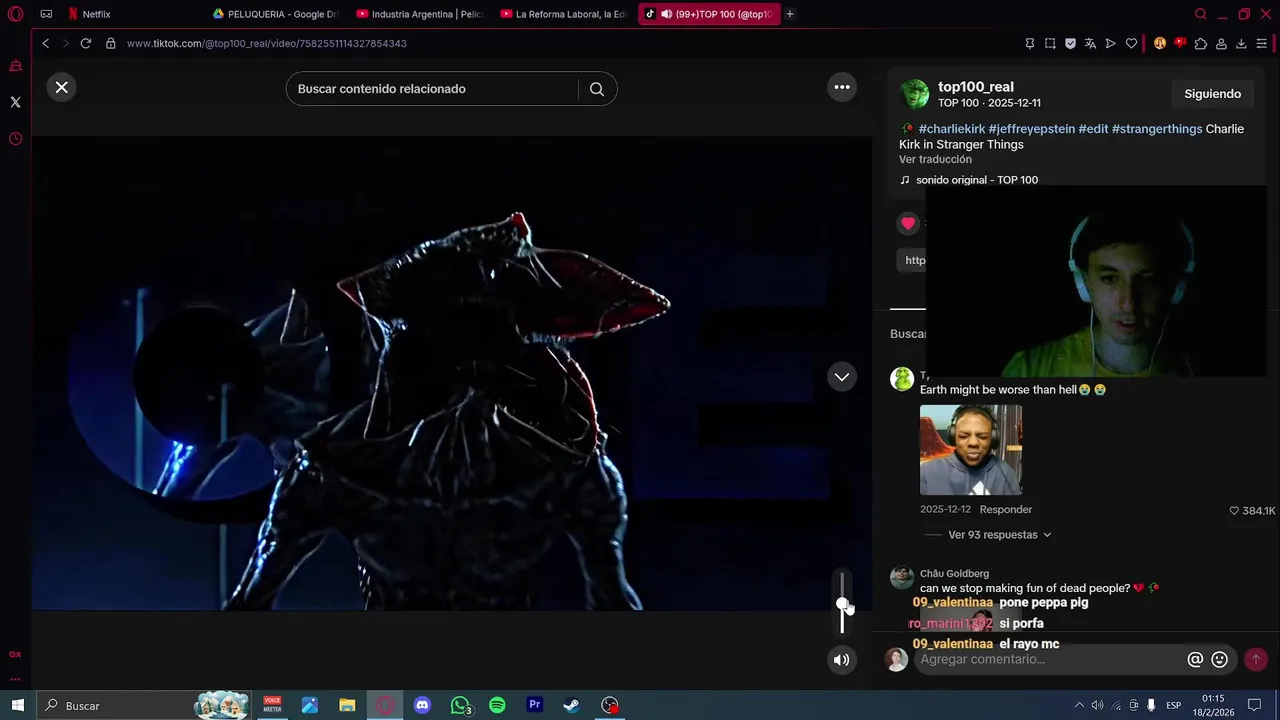The width and height of the screenshot is (1280, 720).
Task: Open the Opera GX main menu logo
Action: coord(15,14)
